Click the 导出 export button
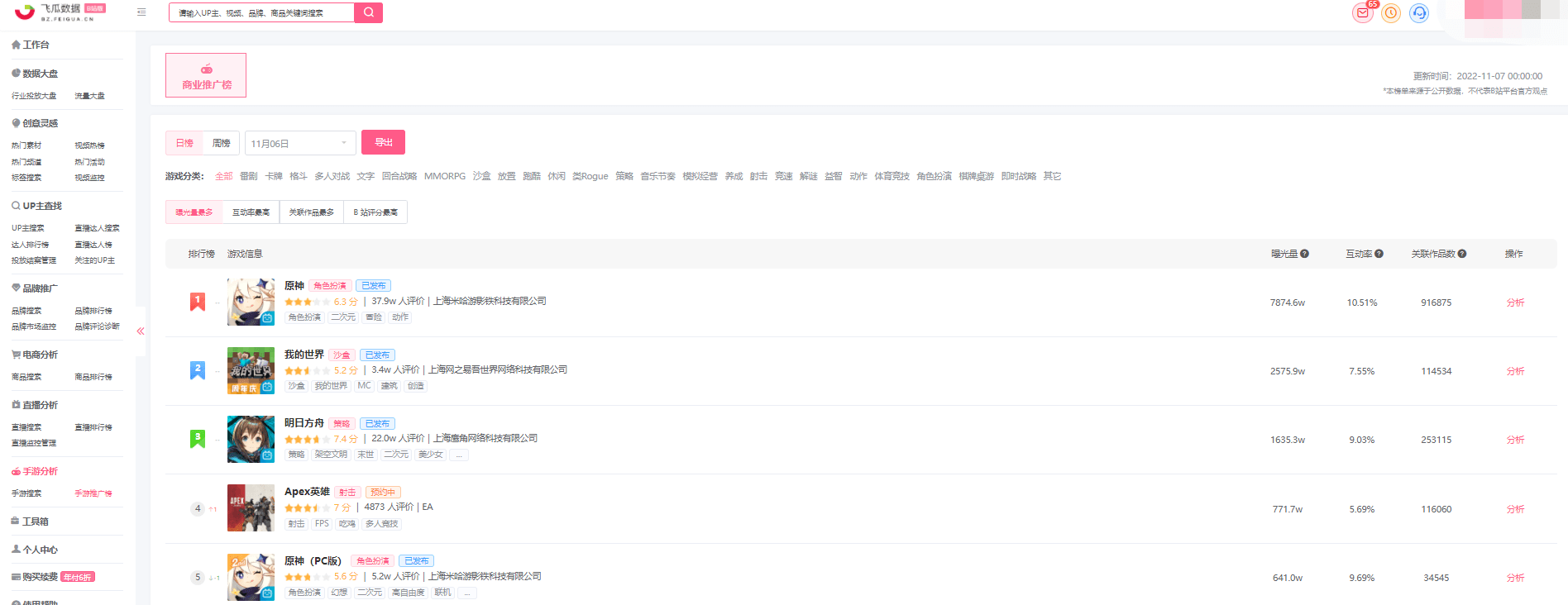1568x605 pixels. click(x=383, y=142)
